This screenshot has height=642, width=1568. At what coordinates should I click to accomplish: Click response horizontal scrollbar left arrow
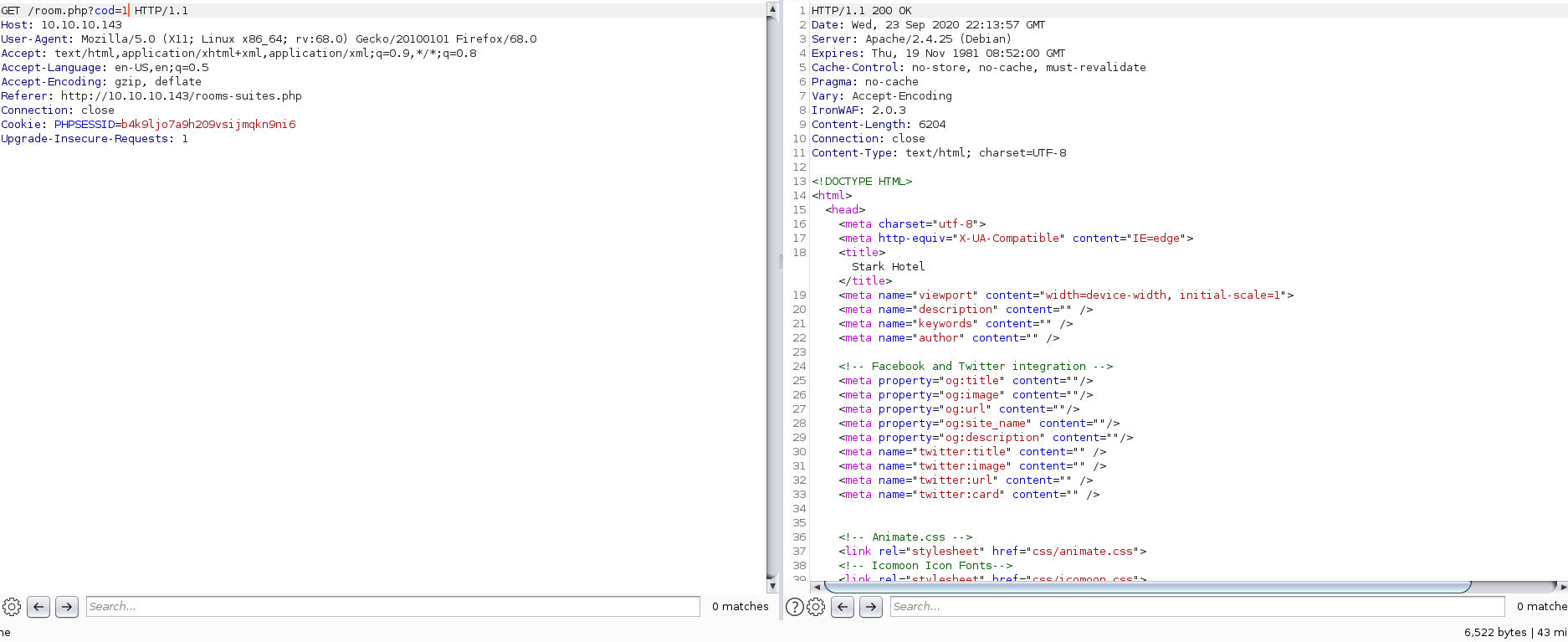tap(817, 587)
